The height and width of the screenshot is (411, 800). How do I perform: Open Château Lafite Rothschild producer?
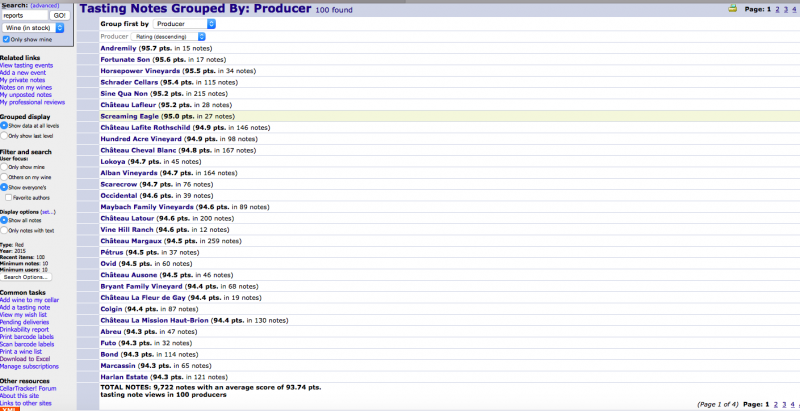tap(145, 127)
